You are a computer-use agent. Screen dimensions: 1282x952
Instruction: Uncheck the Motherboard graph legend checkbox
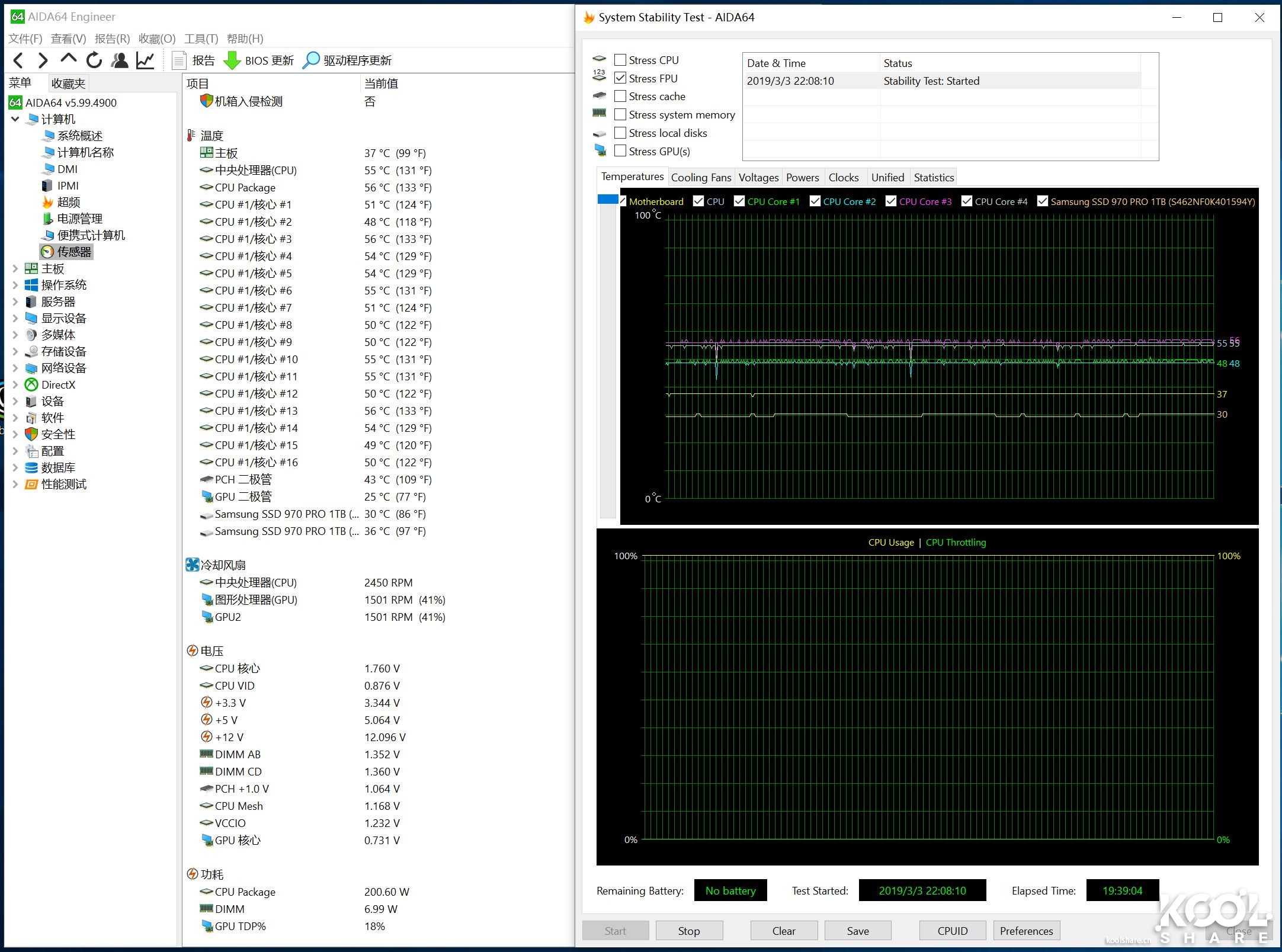623,201
